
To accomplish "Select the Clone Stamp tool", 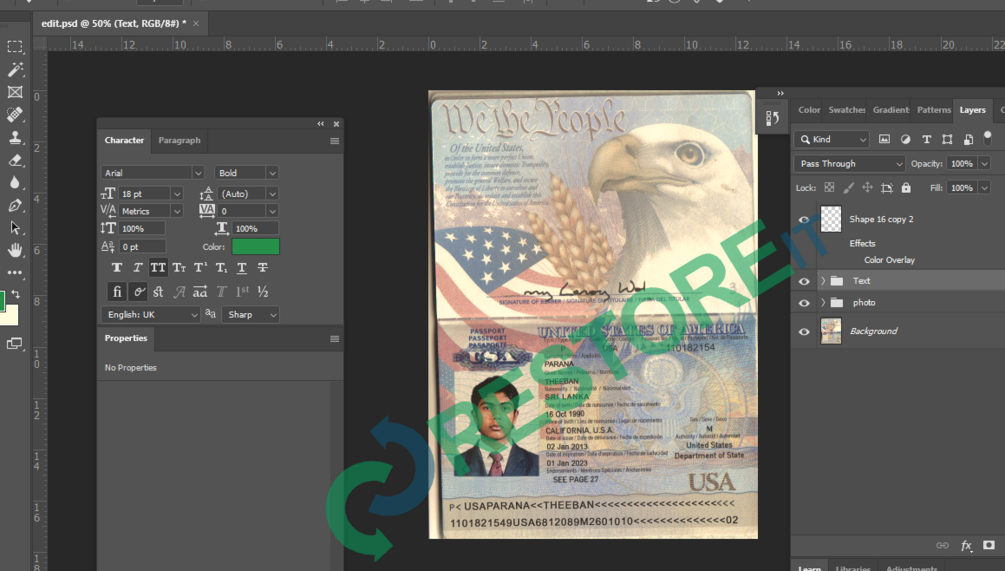I will click(x=15, y=137).
